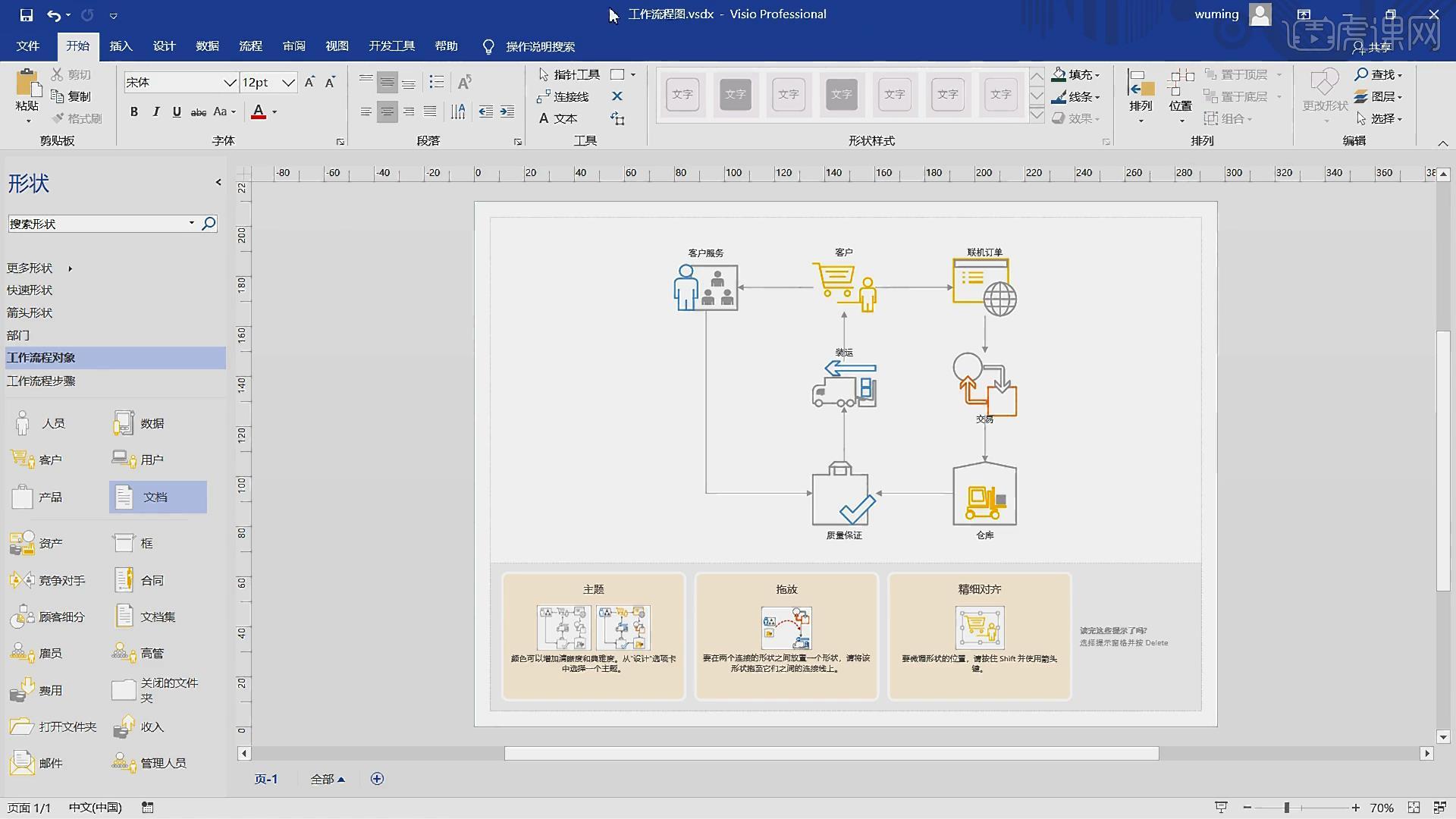
Task: Click font color swatch (A with red underline)
Action: coord(258,112)
